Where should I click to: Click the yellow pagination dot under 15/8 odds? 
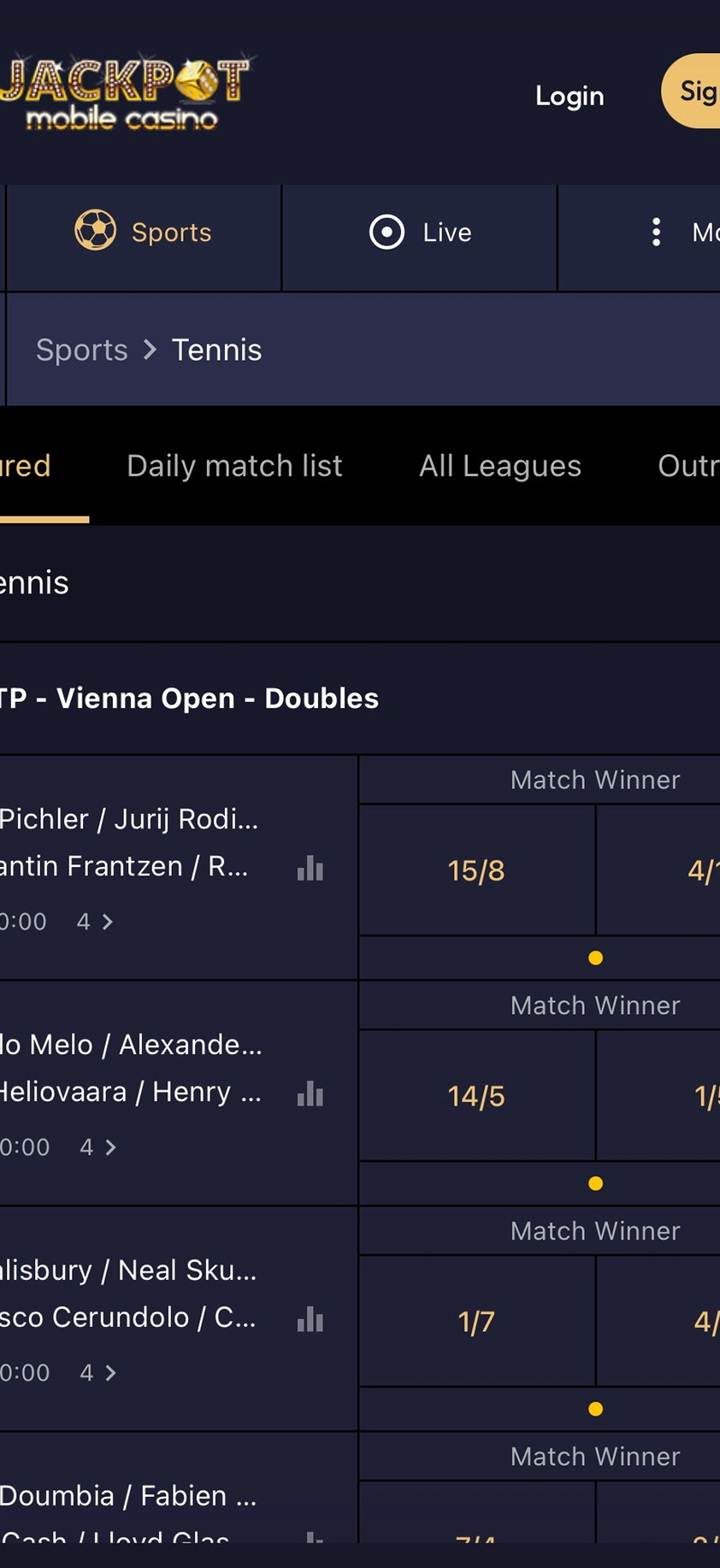click(596, 958)
